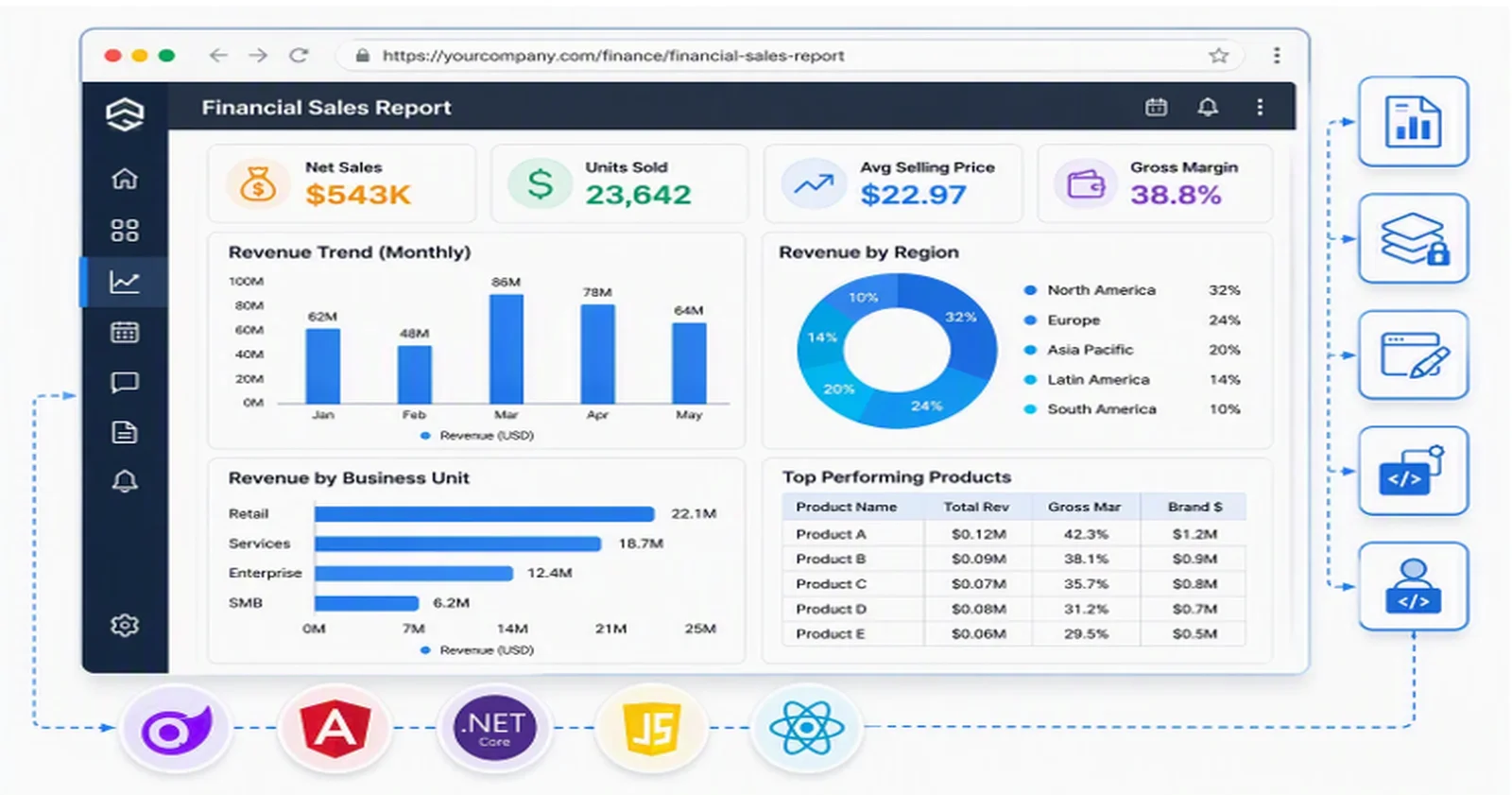The width and height of the screenshot is (1512, 795).
Task: Toggle Revenue (USD) legend under business unit chart
Action: (477, 650)
